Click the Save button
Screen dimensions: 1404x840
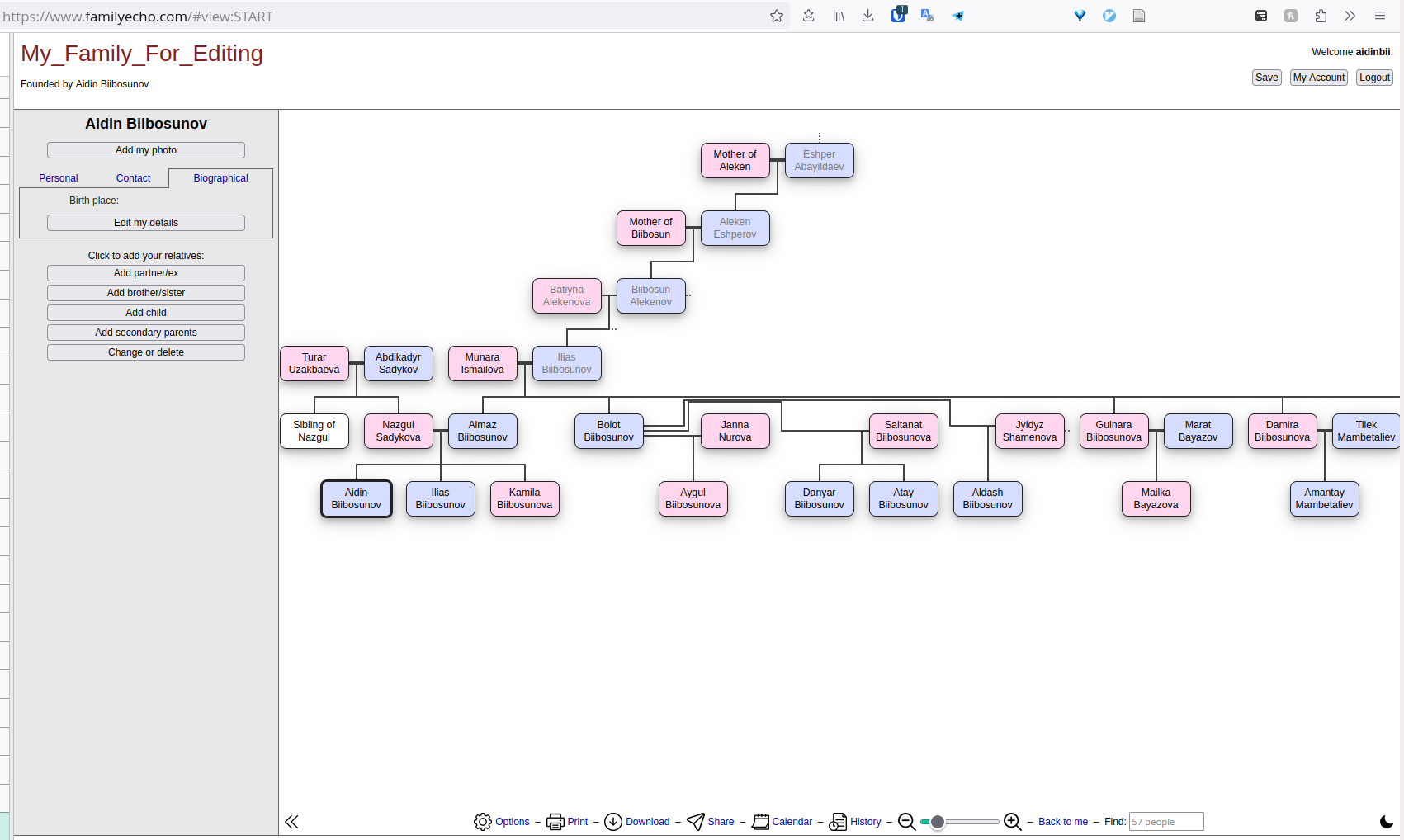[1267, 78]
